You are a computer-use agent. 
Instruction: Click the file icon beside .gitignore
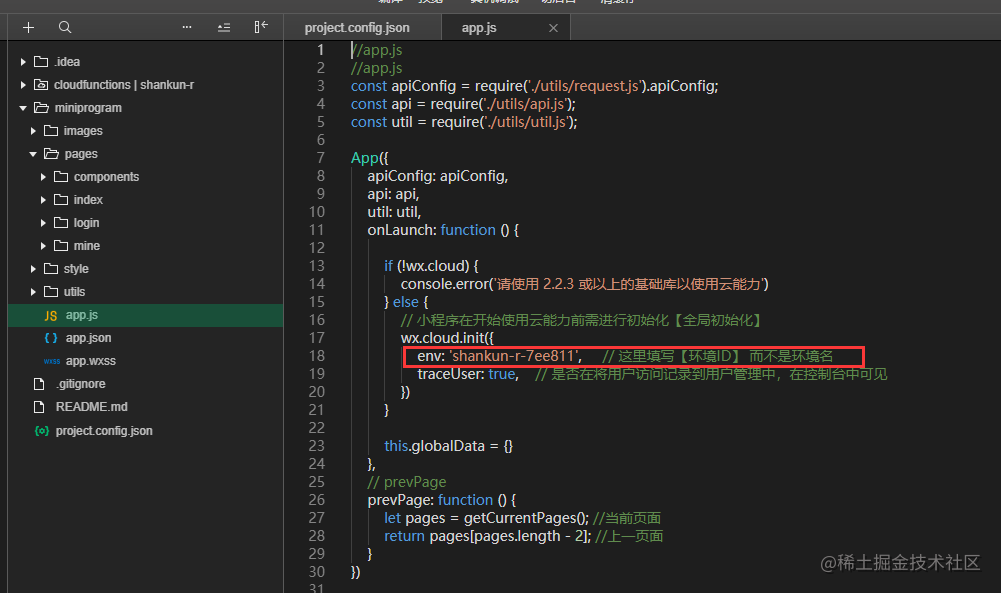click(39, 384)
